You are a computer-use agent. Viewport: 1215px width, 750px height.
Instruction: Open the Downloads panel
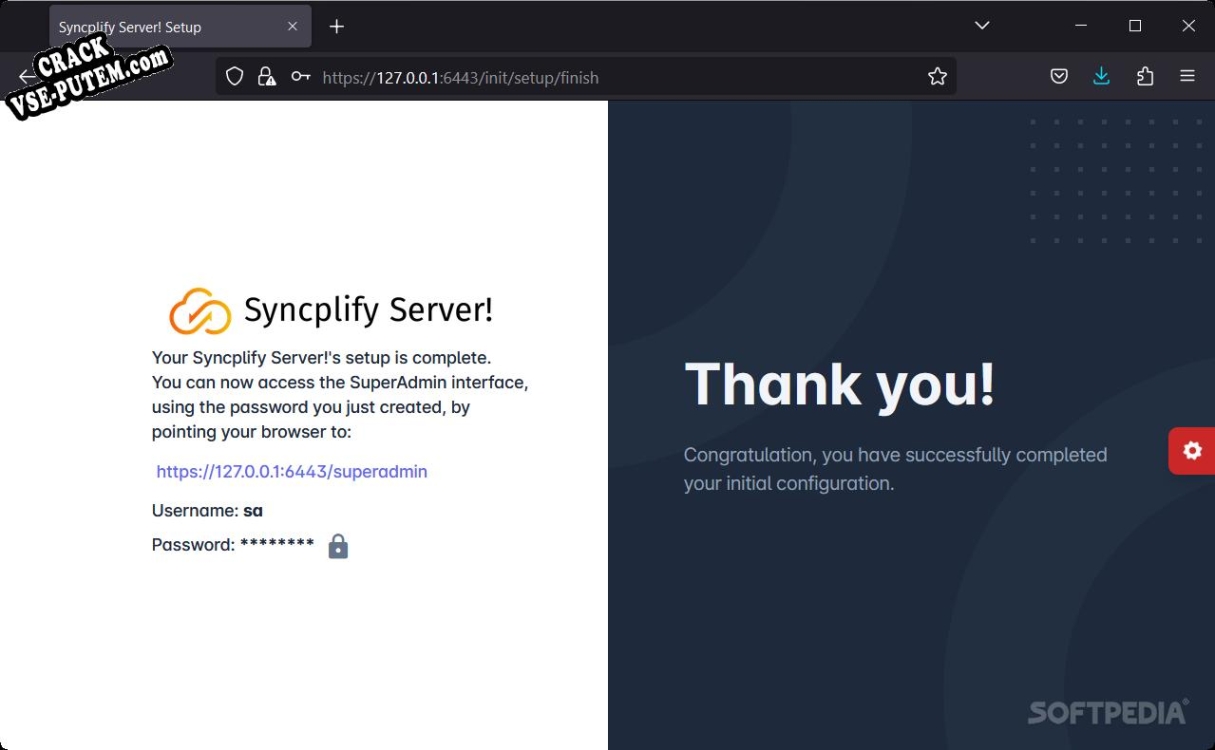tap(1101, 77)
